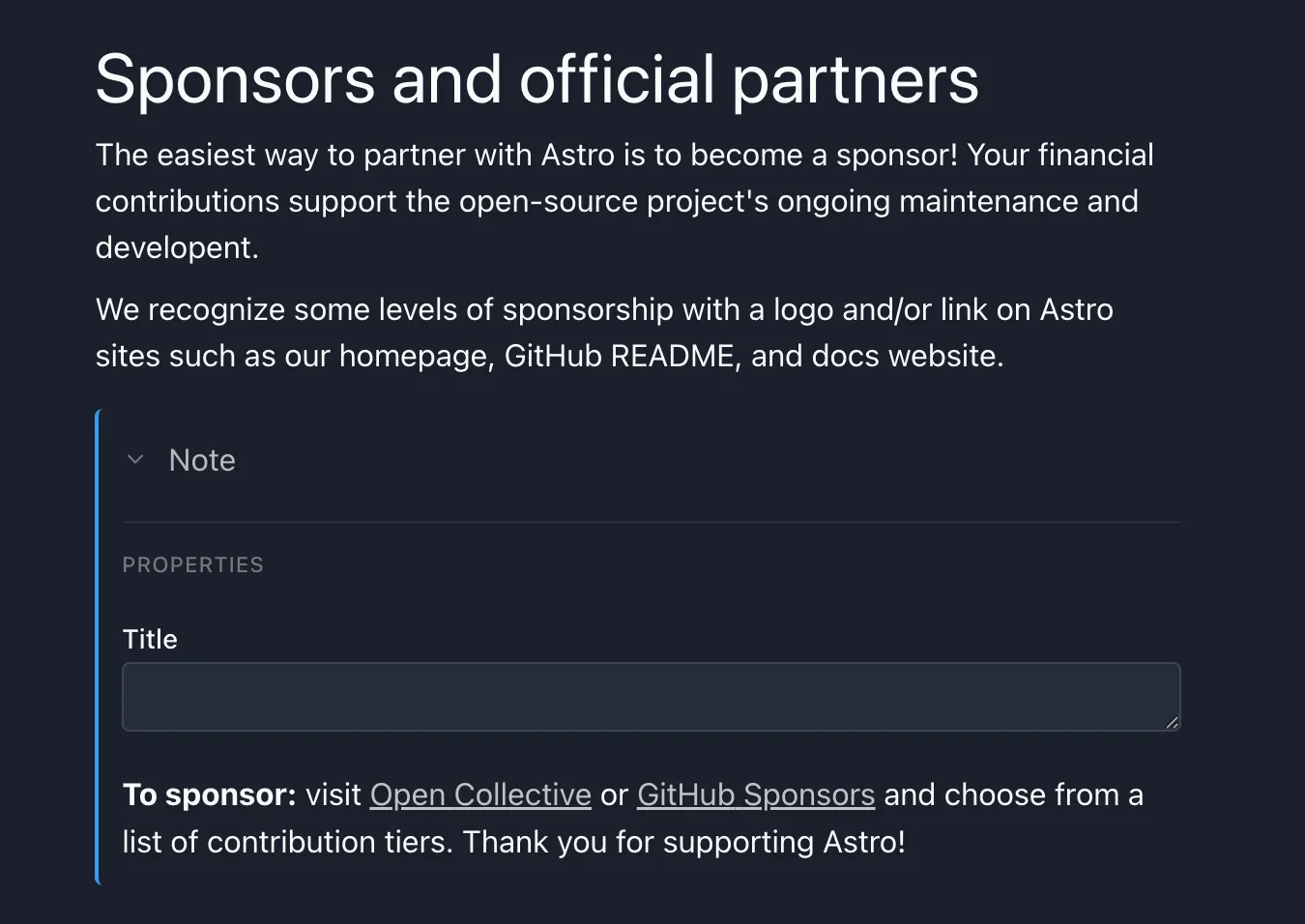Click "GitHub README" in the second paragraph
Image resolution: width=1305 pixels, height=924 pixels.
619,357
